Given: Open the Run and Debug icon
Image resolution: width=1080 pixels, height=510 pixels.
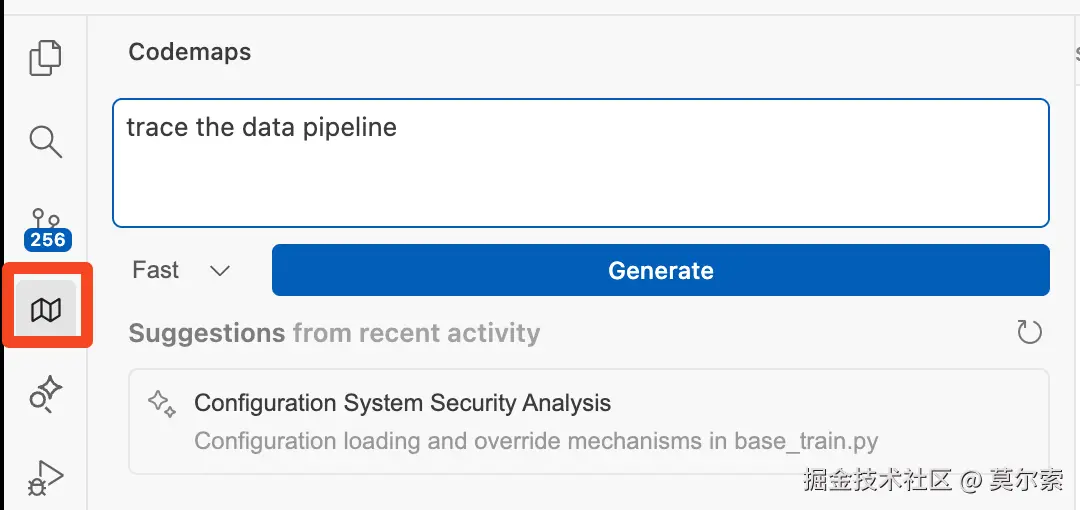Looking at the screenshot, I should (46, 478).
